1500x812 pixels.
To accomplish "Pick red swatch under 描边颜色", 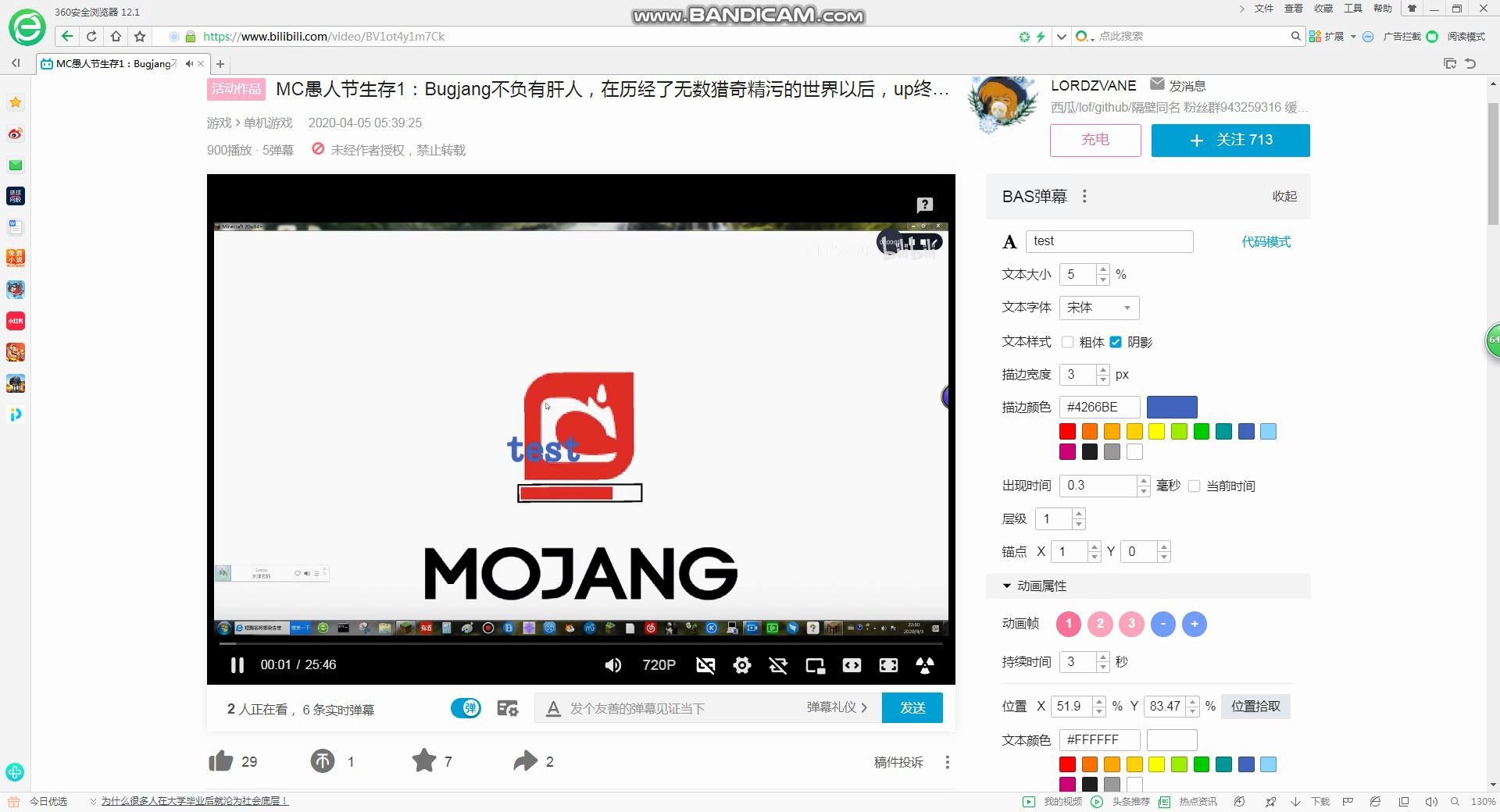I will [x=1067, y=431].
